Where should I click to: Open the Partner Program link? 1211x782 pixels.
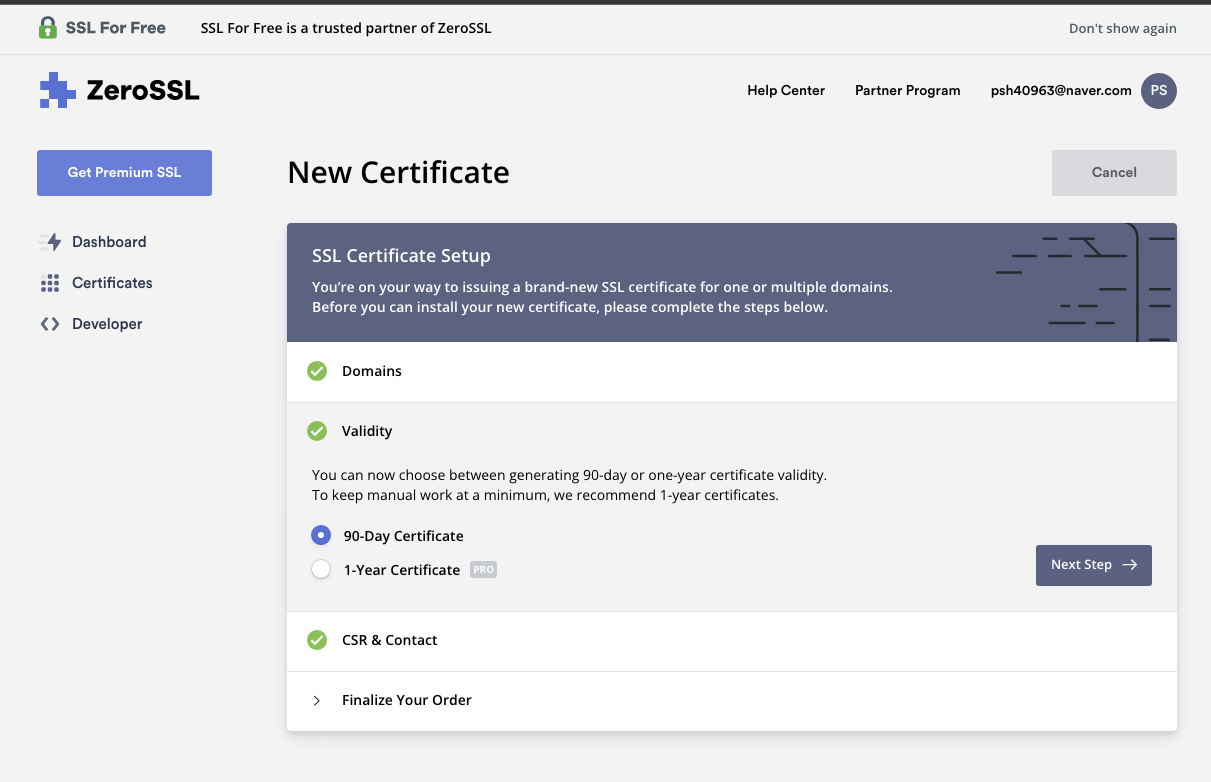(907, 91)
